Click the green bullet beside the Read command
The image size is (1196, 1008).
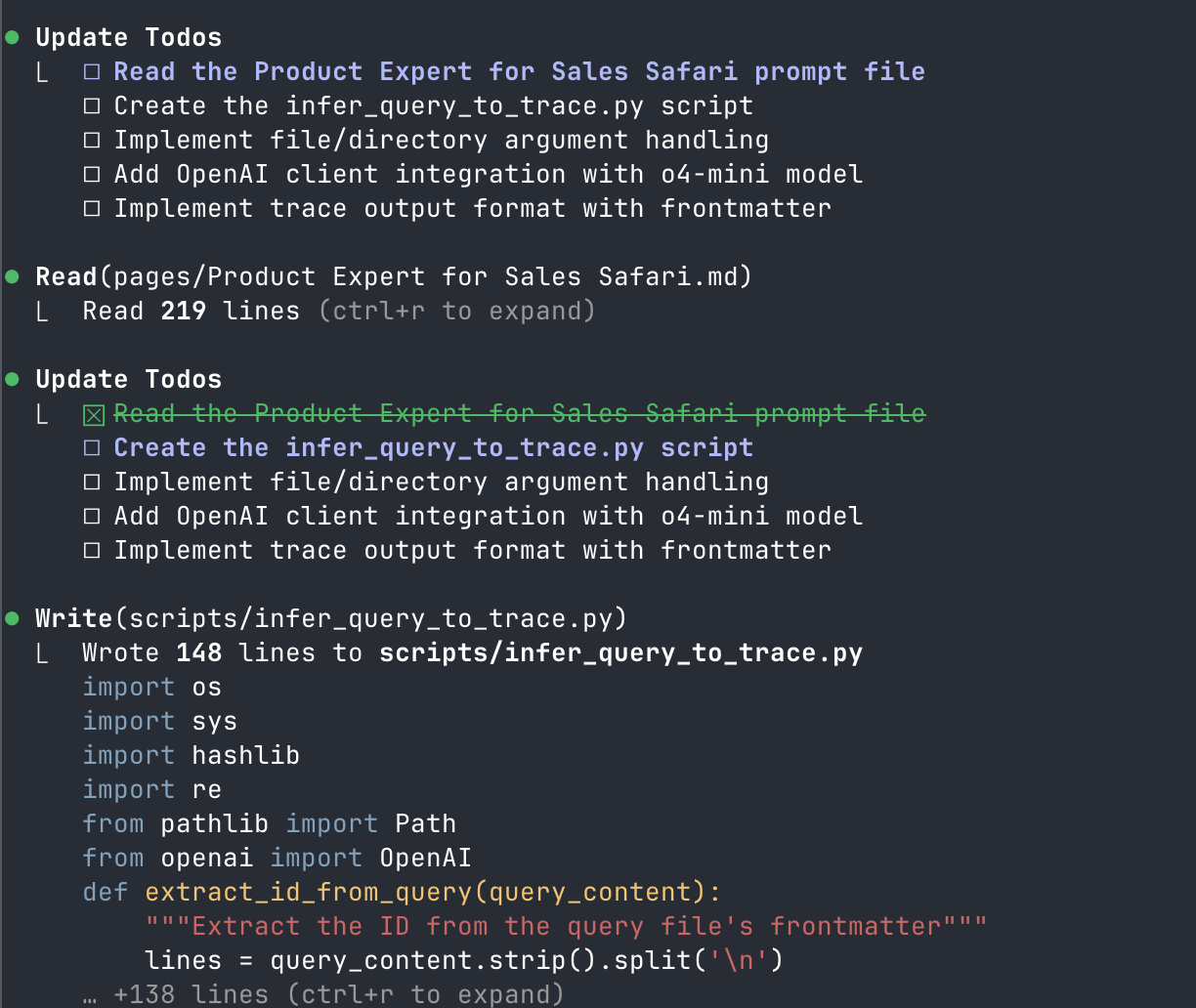[12, 277]
